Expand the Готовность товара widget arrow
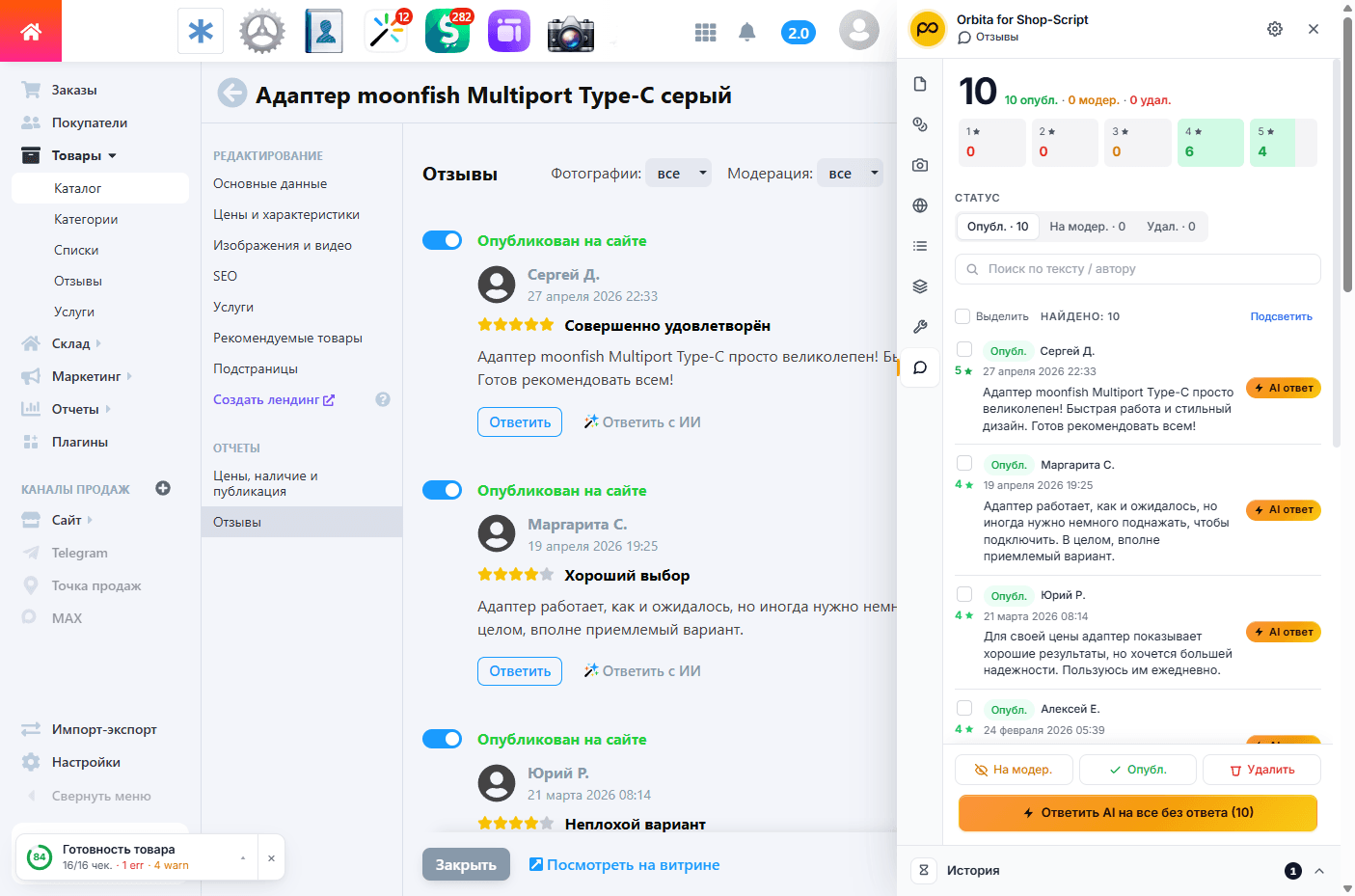This screenshot has height=896, width=1355. pos(243,857)
